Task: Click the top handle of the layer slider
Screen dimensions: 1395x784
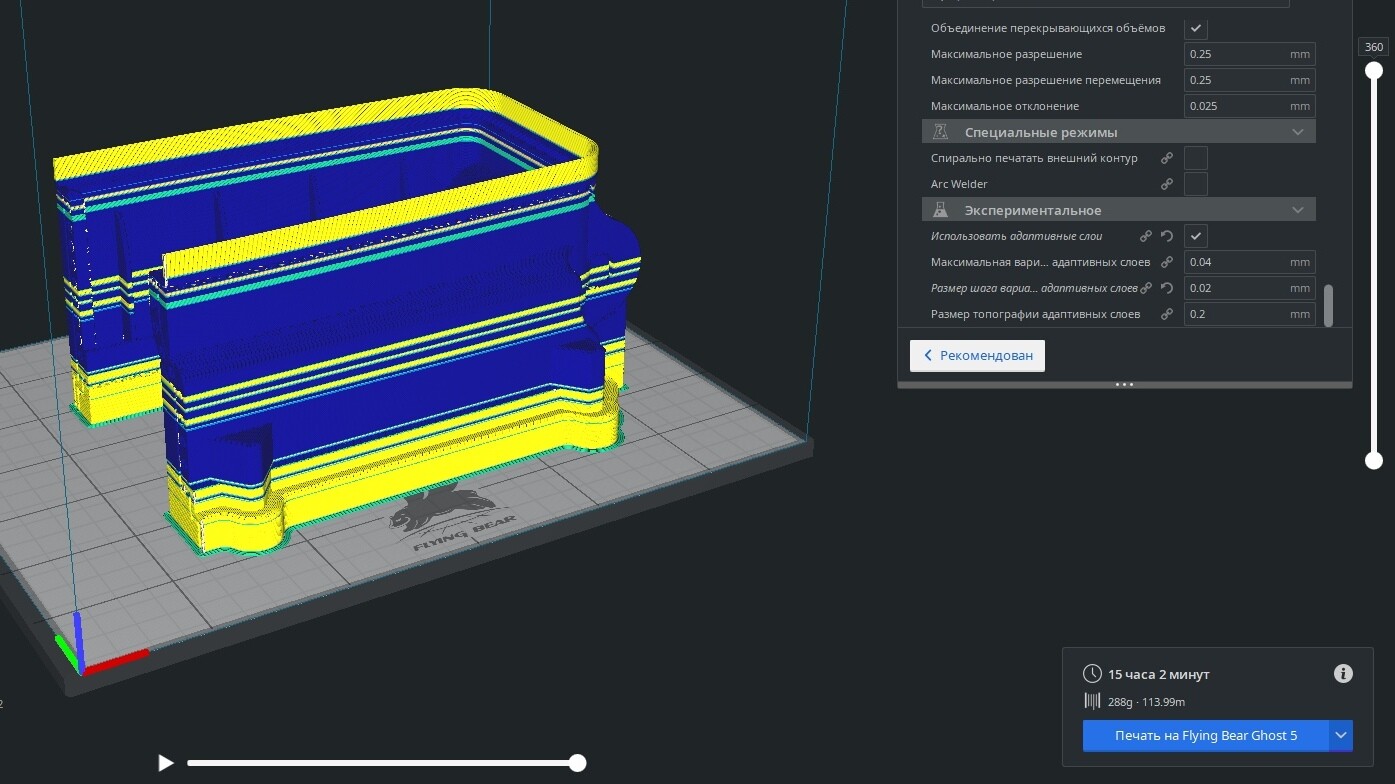Action: [1374, 70]
